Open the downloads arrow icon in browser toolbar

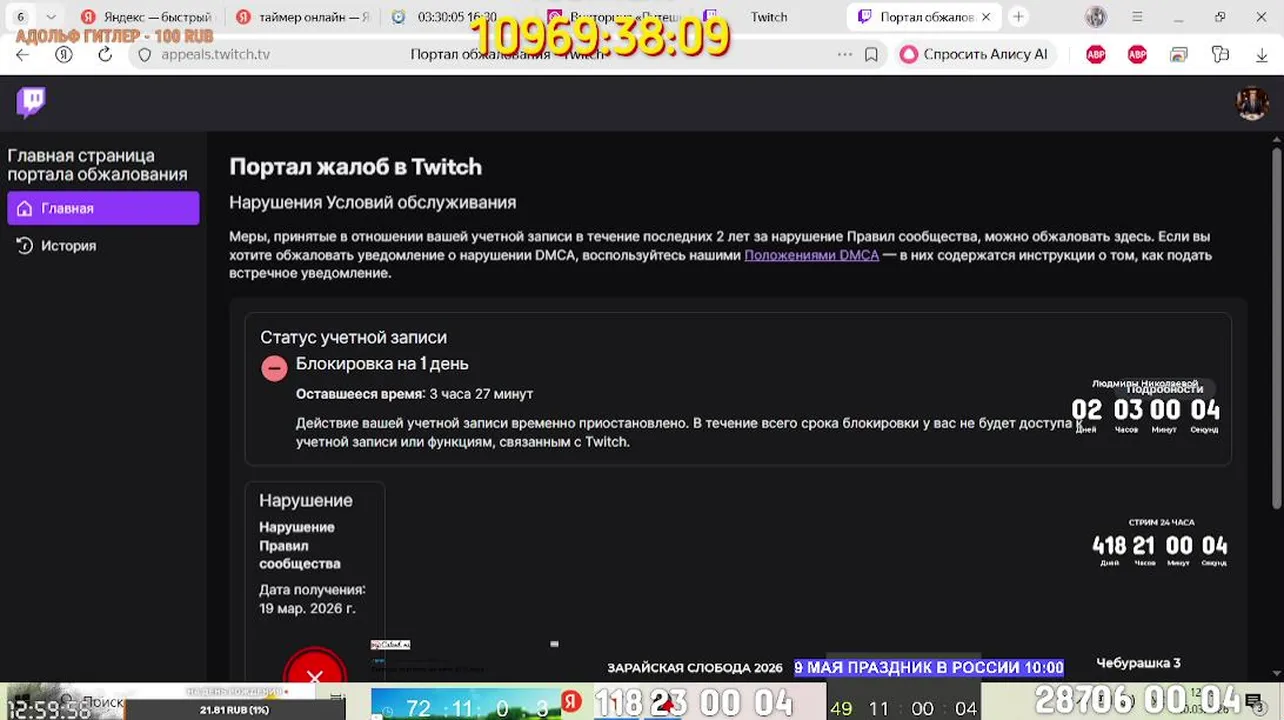[1261, 55]
